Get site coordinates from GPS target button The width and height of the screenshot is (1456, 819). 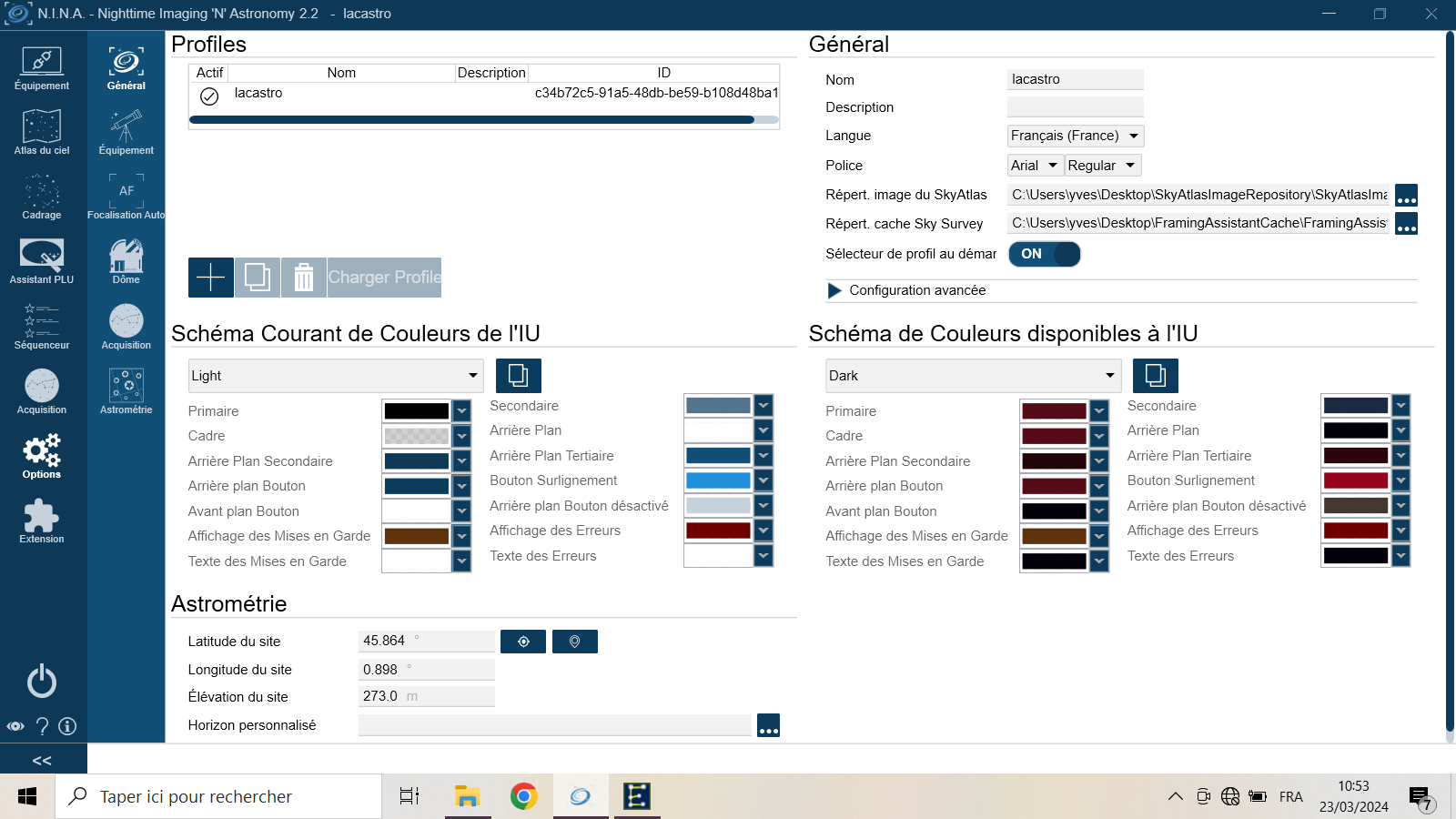click(x=523, y=642)
